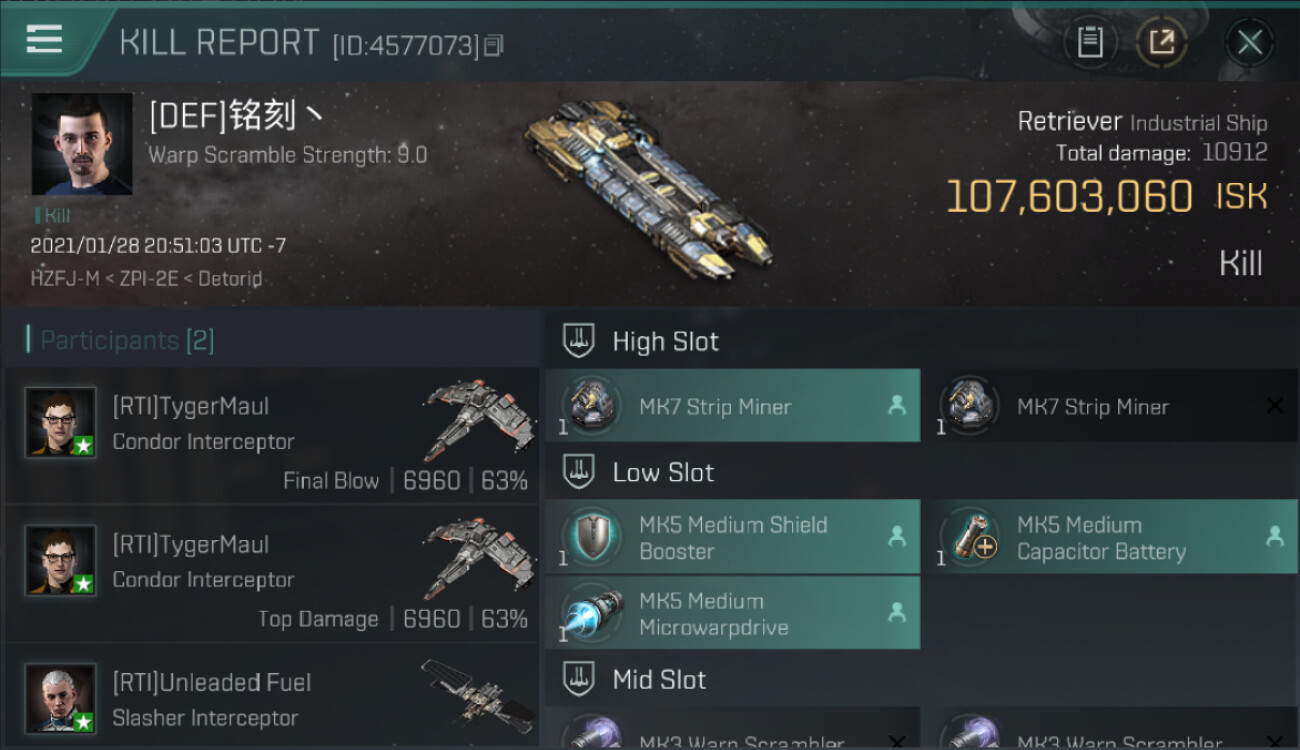Open the hamburger menu
This screenshot has height=750, width=1300.
click(44, 39)
